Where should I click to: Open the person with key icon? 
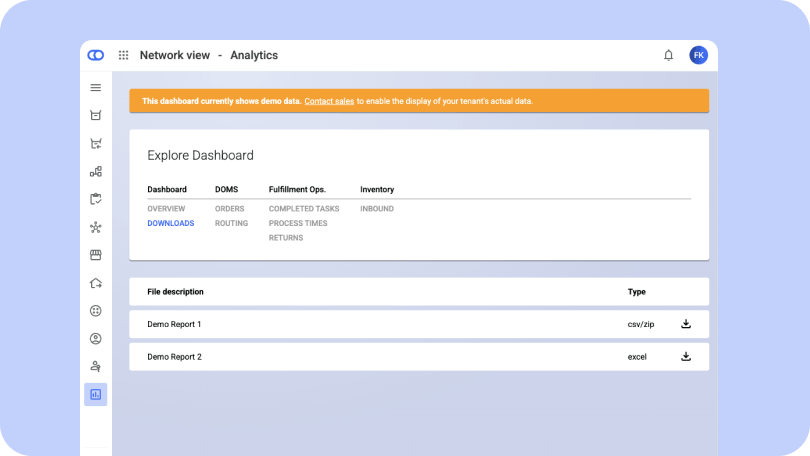click(x=96, y=367)
